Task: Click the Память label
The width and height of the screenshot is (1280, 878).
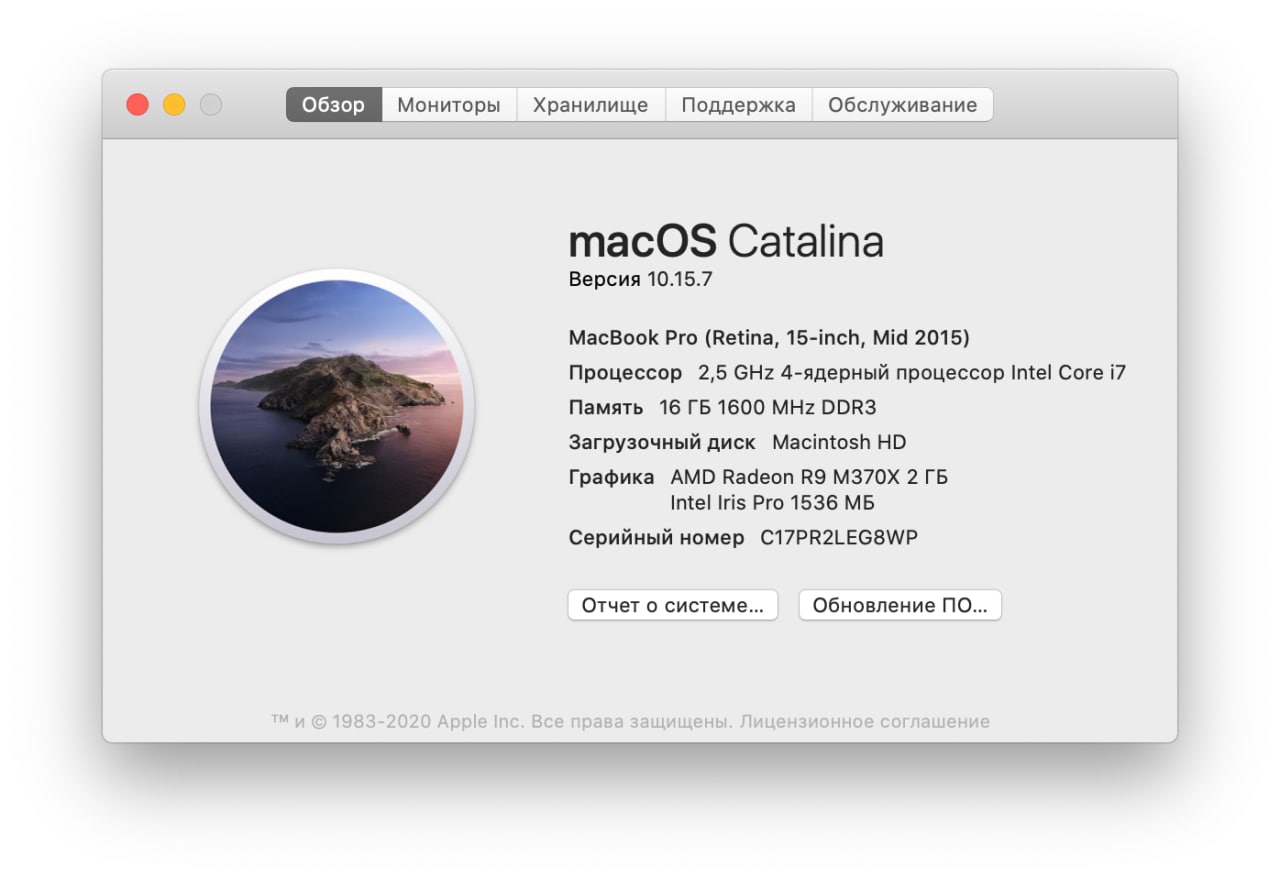Action: pos(606,408)
